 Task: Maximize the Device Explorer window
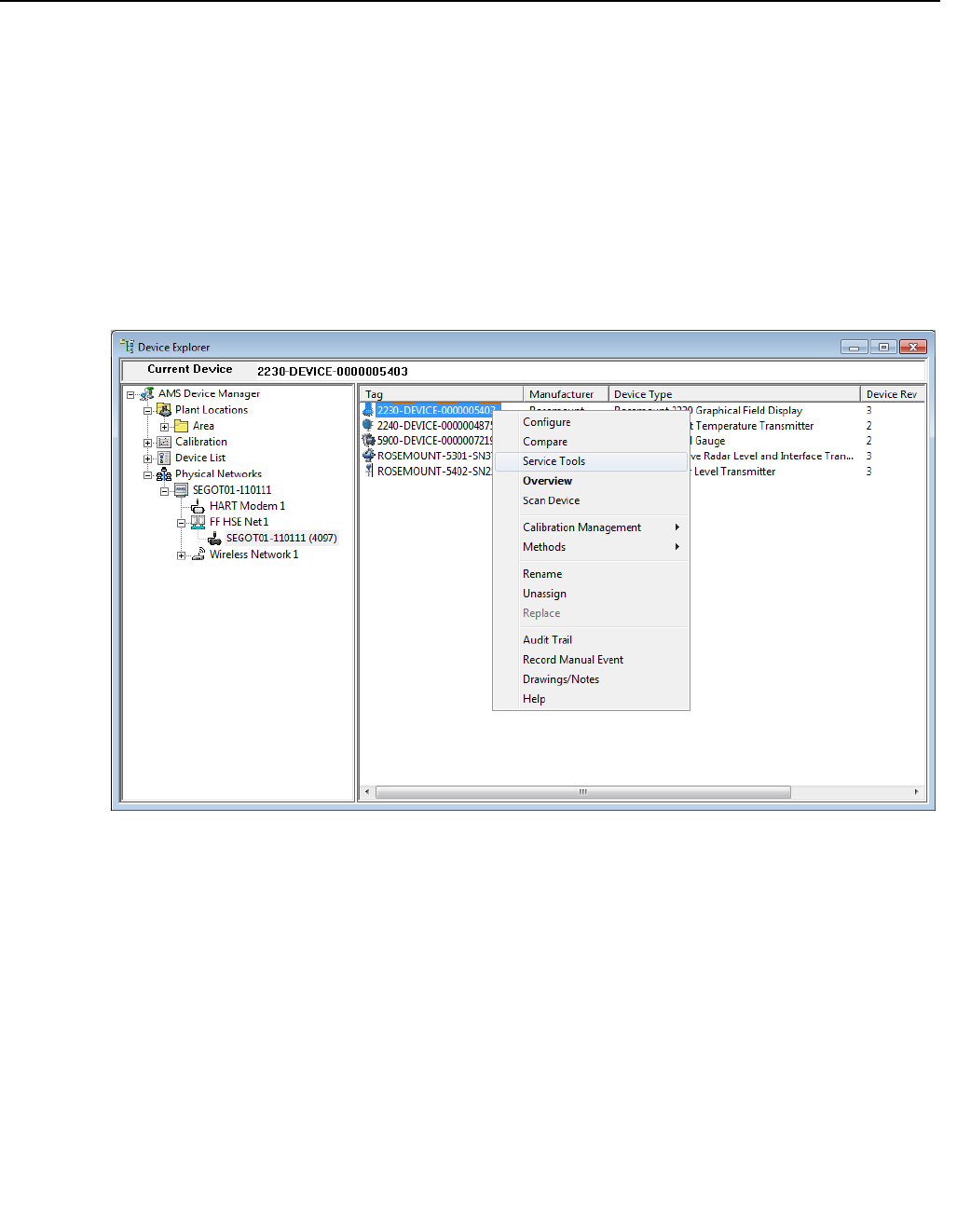[883, 347]
